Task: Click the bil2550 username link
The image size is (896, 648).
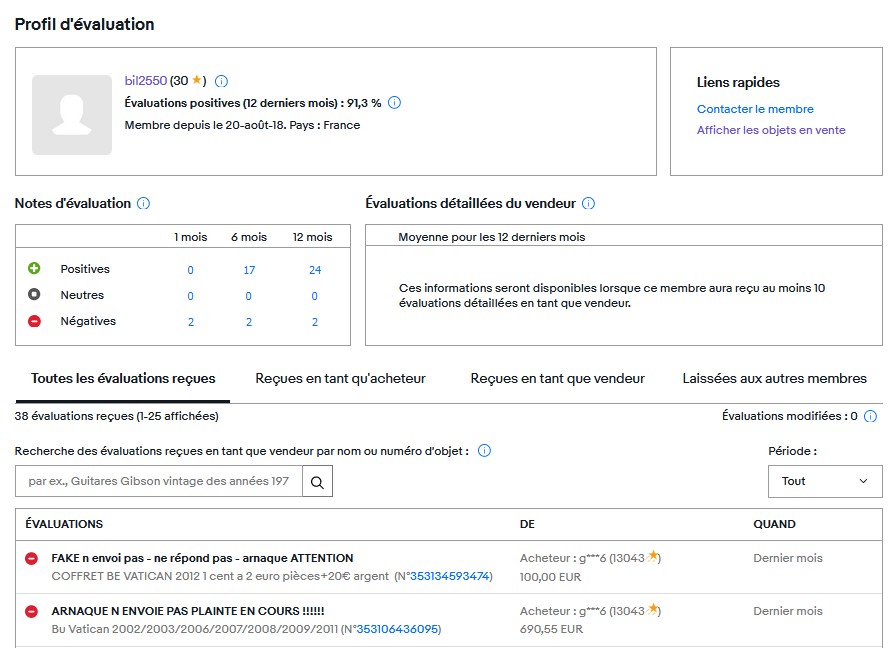Action: pos(145,81)
